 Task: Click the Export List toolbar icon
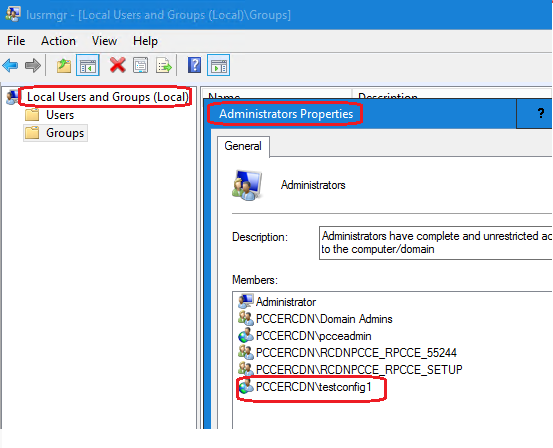point(164,65)
